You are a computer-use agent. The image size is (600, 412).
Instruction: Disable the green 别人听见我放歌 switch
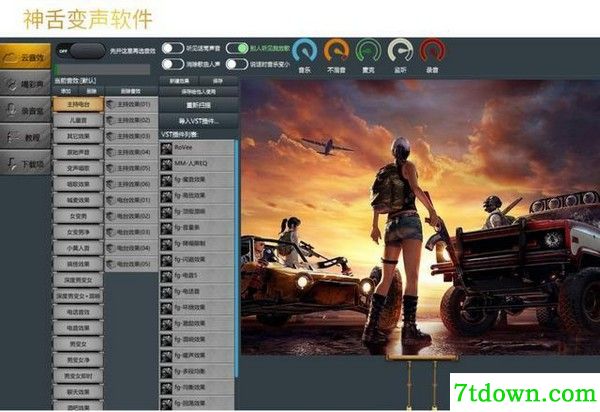pos(237,48)
